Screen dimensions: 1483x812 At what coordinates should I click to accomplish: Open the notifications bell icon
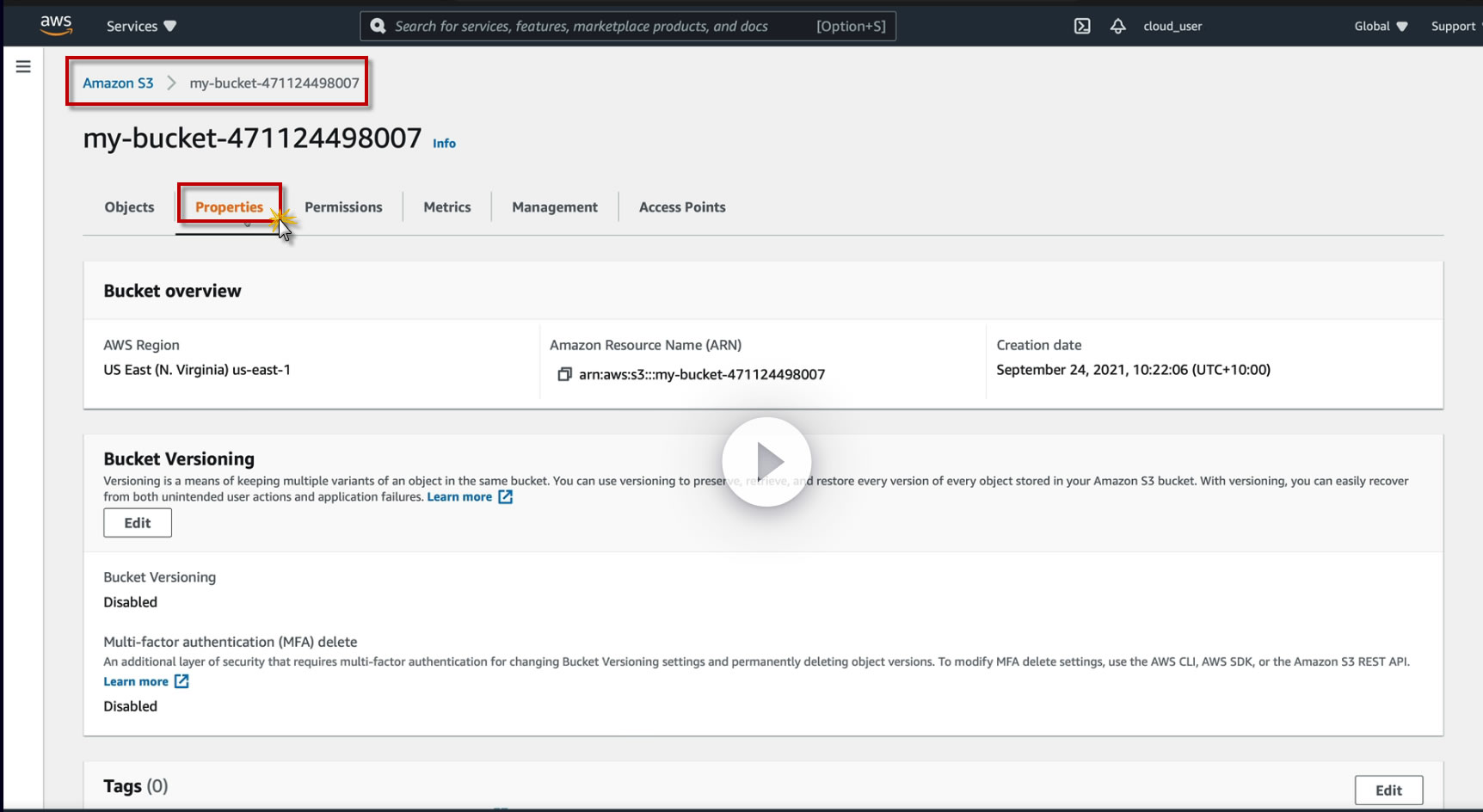coord(1117,26)
